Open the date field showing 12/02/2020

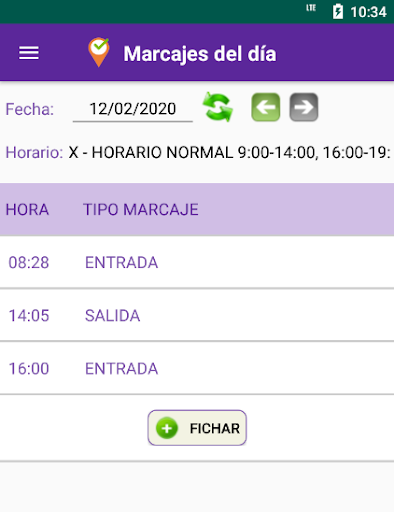pos(133,109)
